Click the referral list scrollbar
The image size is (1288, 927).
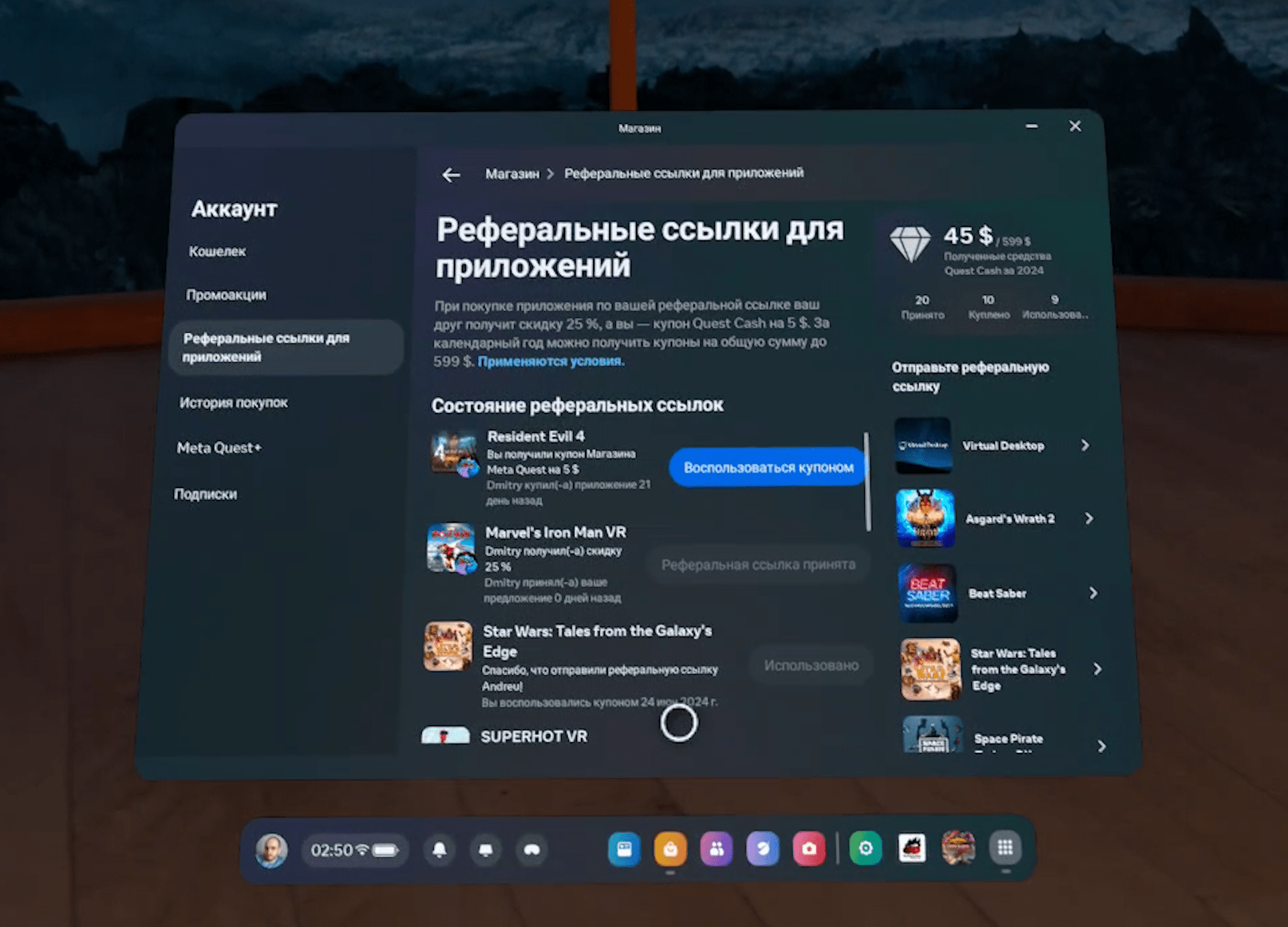(x=868, y=482)
